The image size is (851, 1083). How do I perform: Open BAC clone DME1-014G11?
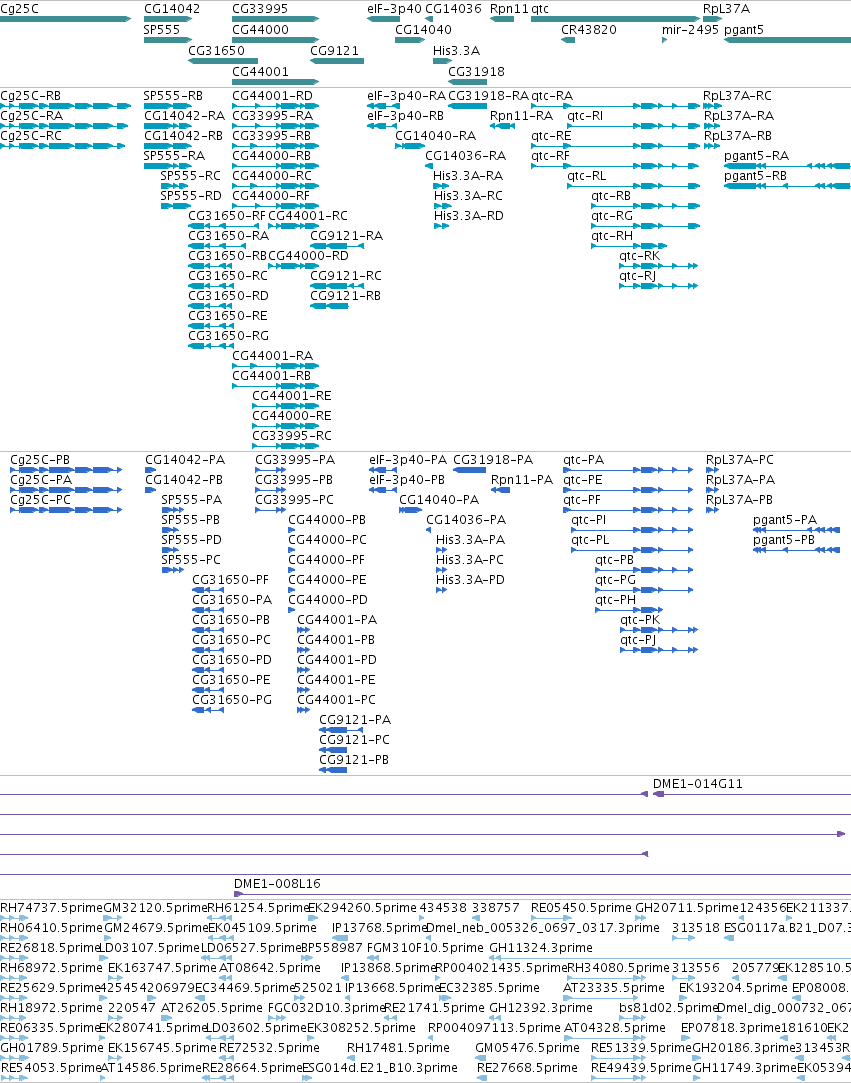coord(698,784)
